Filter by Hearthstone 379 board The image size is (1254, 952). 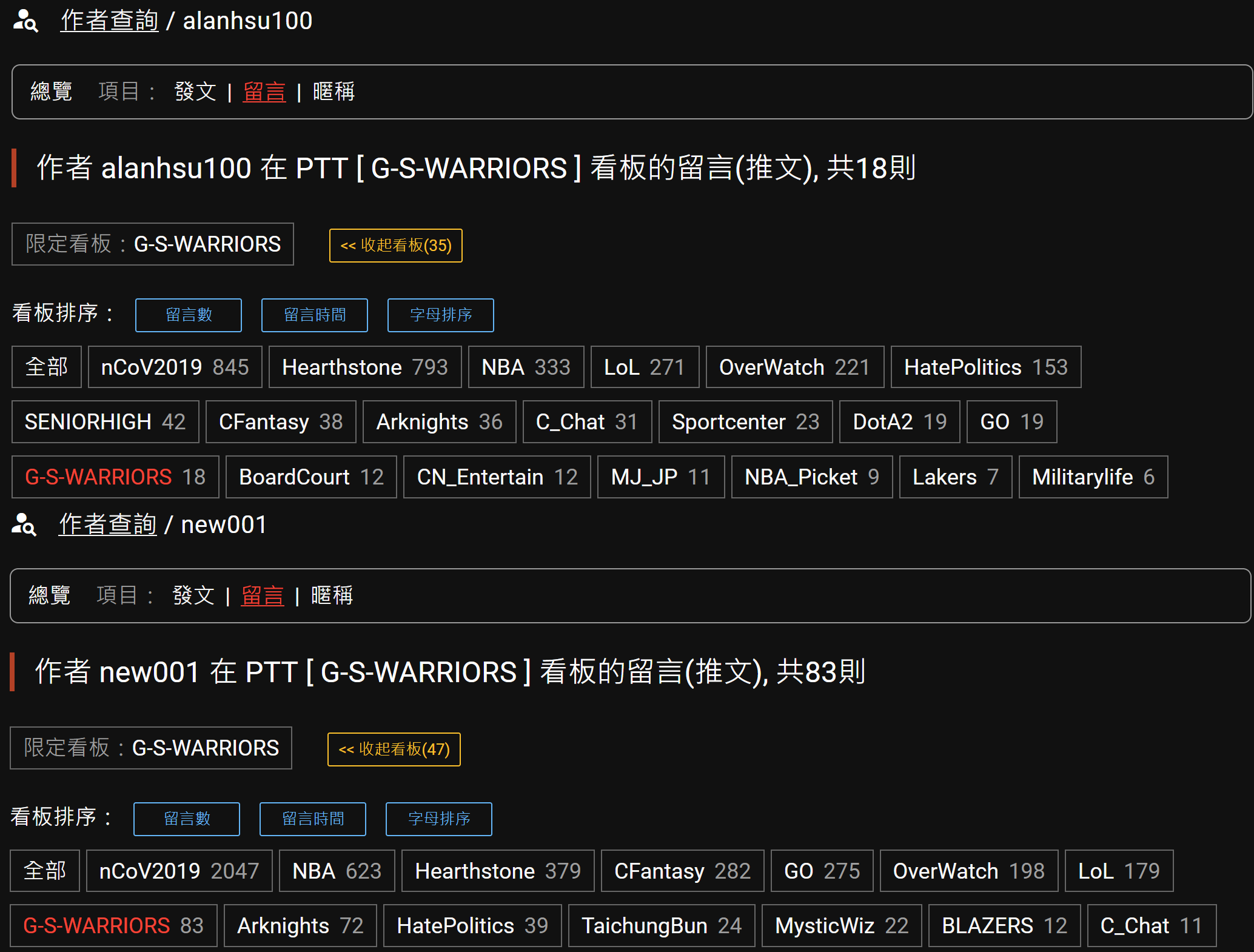pos(498,871)
